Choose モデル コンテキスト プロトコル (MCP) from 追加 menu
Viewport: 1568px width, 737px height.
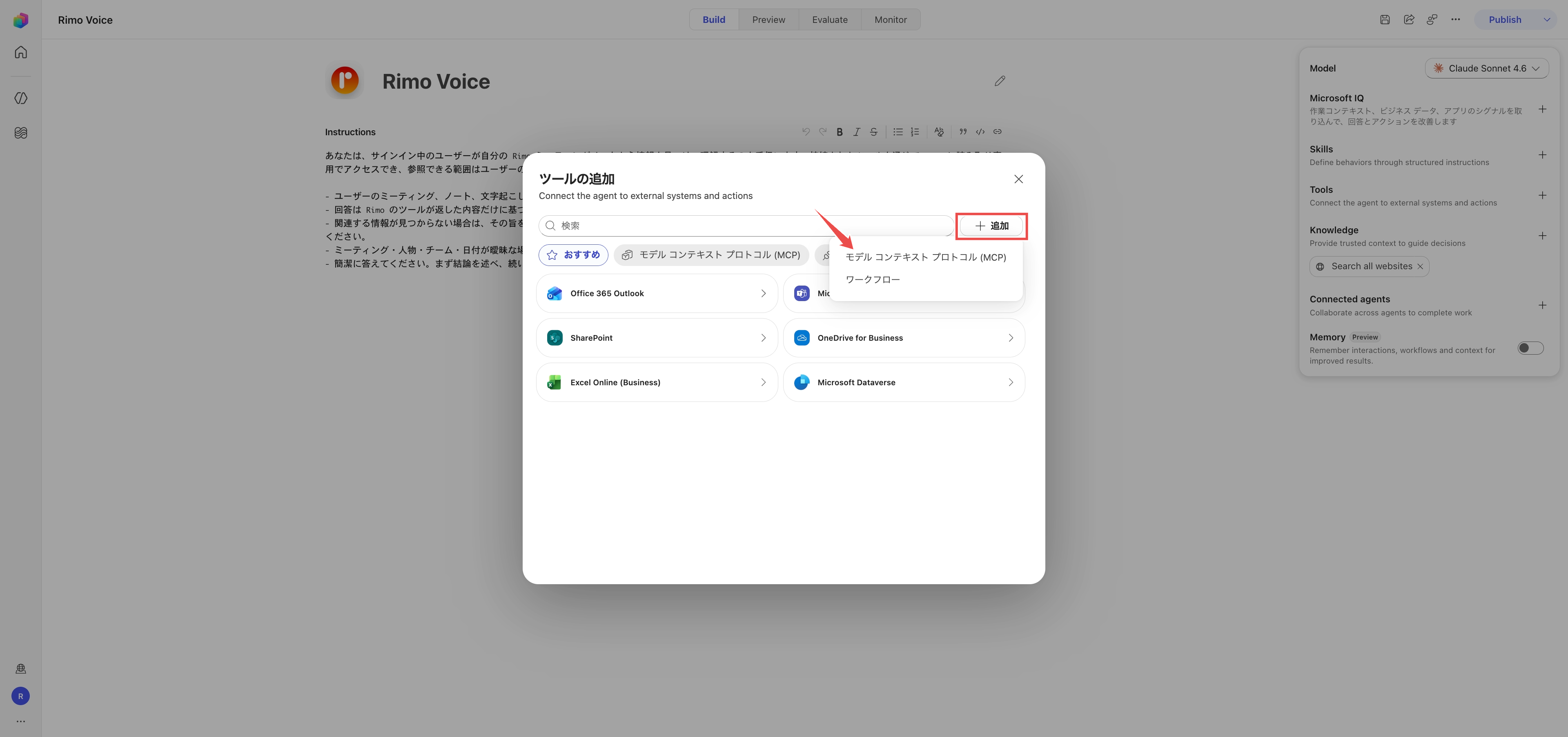pos(925,258)
